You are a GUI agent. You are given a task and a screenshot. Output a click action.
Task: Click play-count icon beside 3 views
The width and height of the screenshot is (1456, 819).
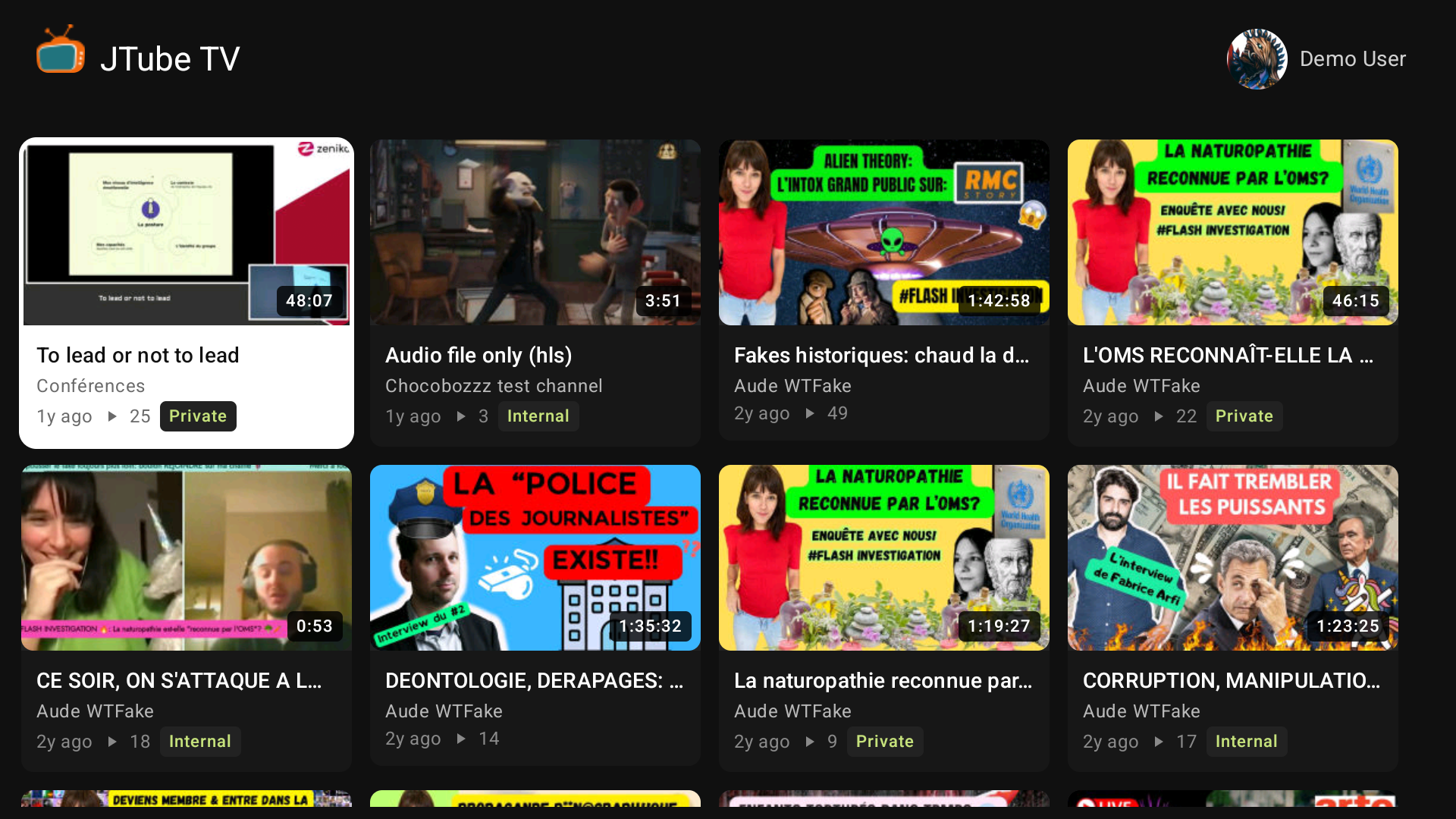coord(461,416)
